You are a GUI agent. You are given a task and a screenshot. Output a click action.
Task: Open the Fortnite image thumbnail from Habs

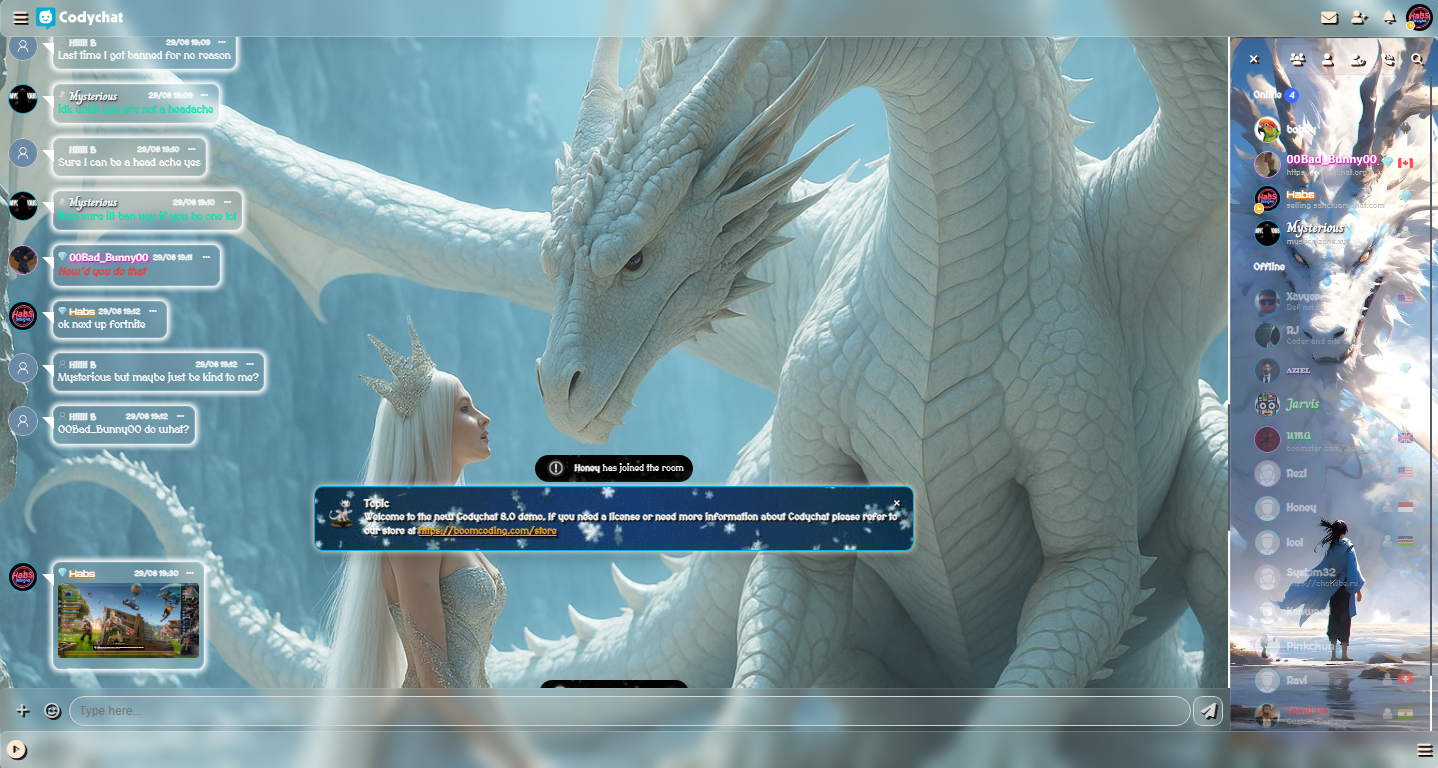[128, 620]
